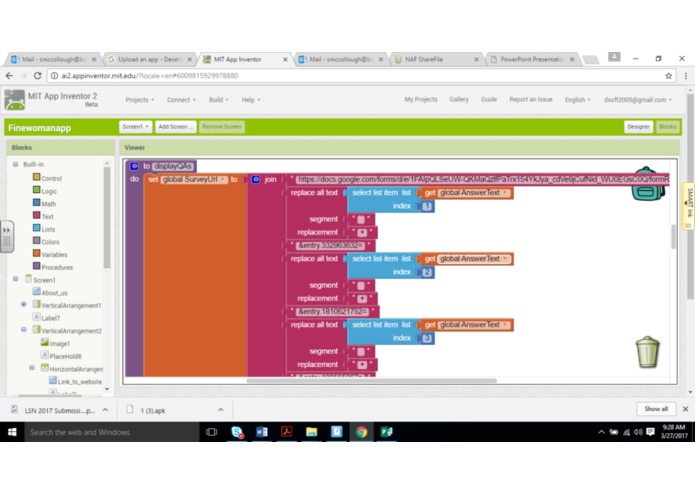Open Adobe Acrobat from the taskbar

(x=287, y=432)
